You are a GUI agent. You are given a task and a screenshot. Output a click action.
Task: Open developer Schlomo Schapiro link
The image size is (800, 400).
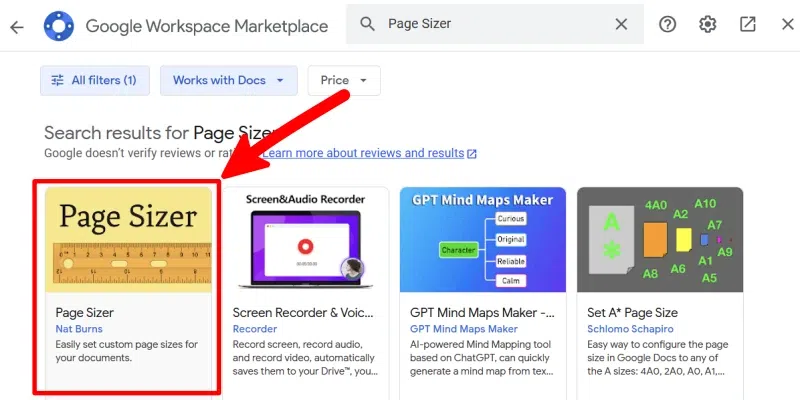(630, 329)
